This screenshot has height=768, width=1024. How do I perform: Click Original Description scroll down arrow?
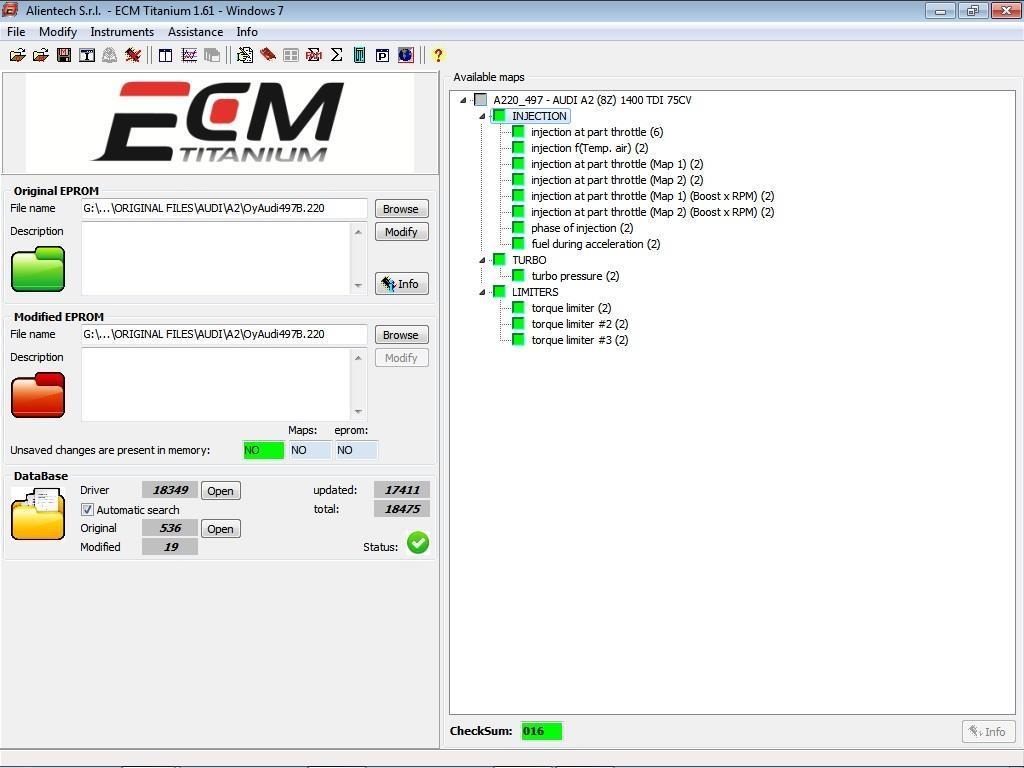(358, 285)
